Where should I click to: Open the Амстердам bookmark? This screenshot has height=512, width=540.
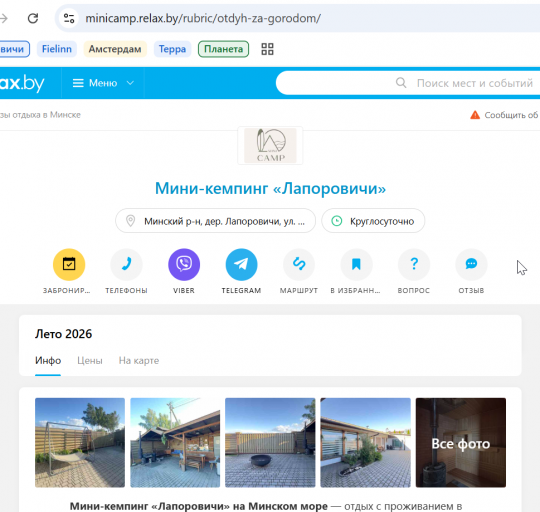115,49
